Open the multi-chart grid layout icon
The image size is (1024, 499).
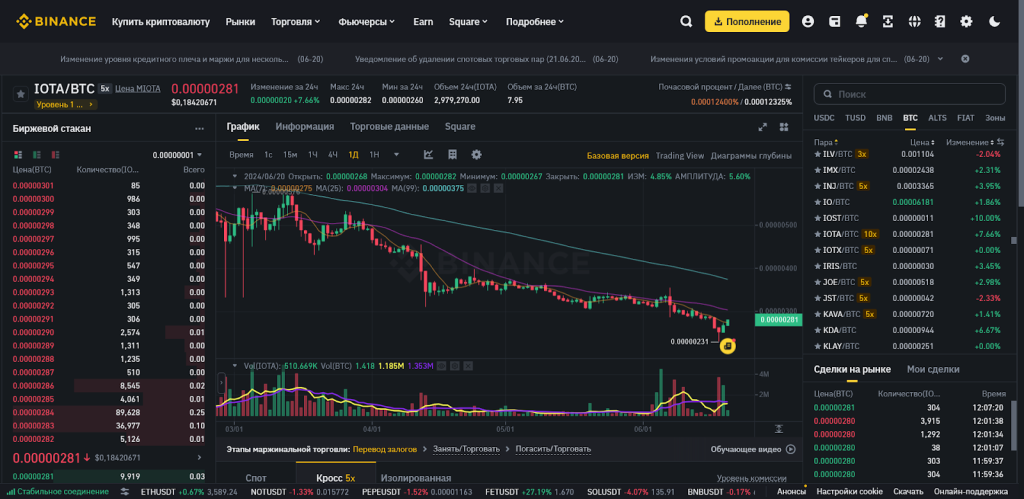(x=783, y=127)
